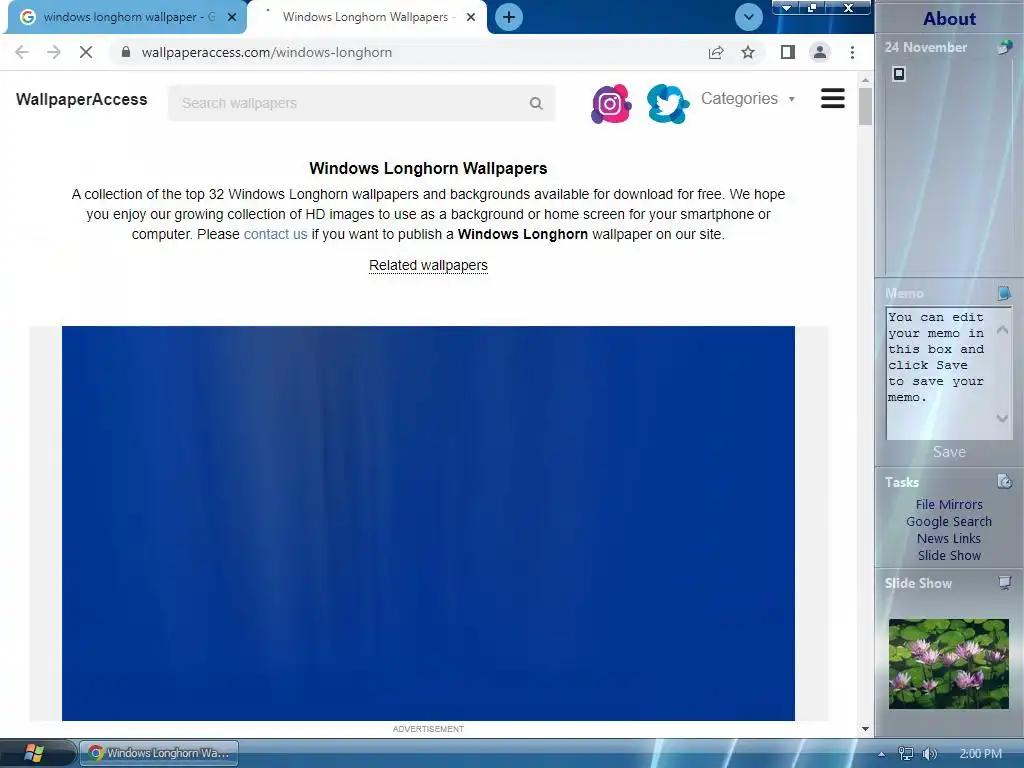This screenshot has width=1024, height=768.
Task: Open the Google Search task
Action: pos(949,521)
